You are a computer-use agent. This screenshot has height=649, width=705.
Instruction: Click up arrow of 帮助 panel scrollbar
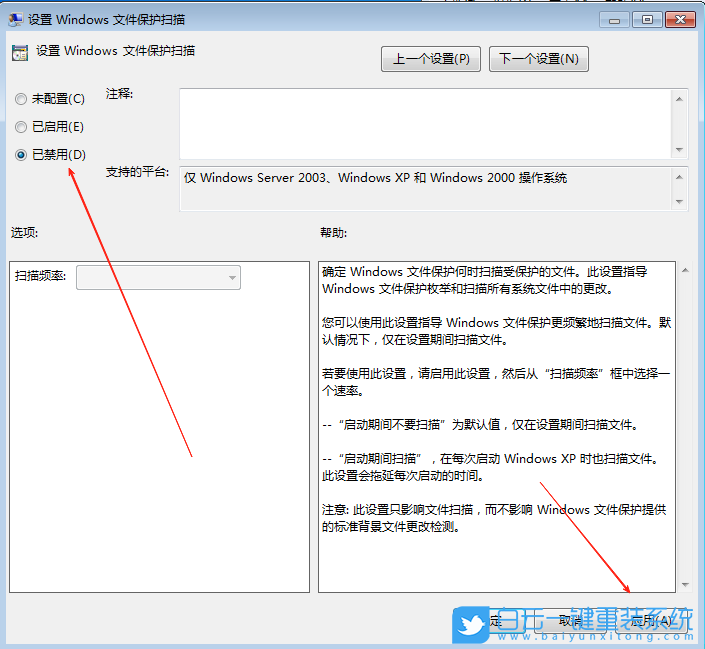685,270
